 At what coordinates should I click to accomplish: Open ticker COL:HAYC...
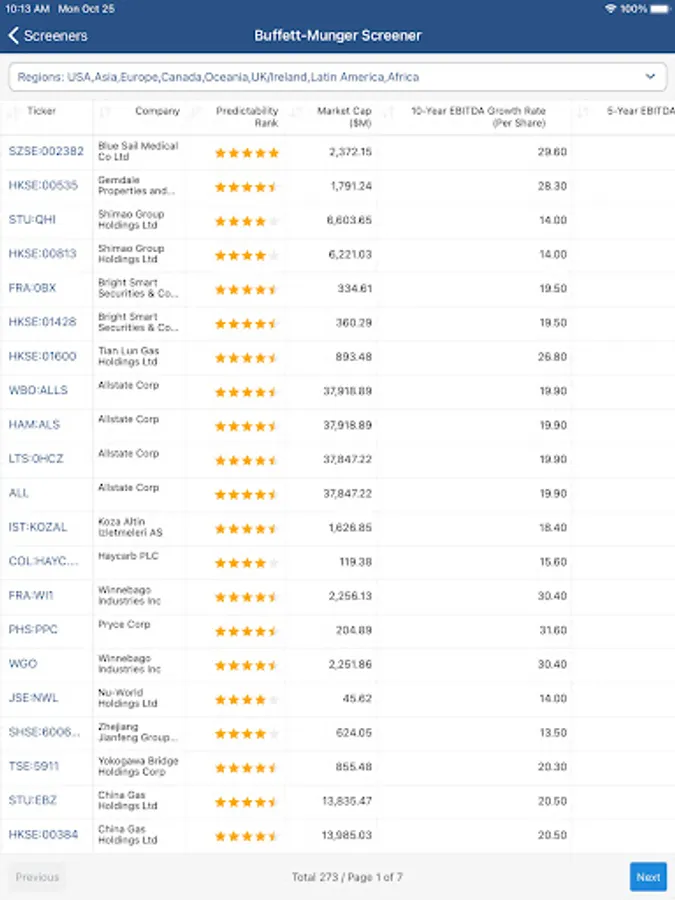click(43, 561)
